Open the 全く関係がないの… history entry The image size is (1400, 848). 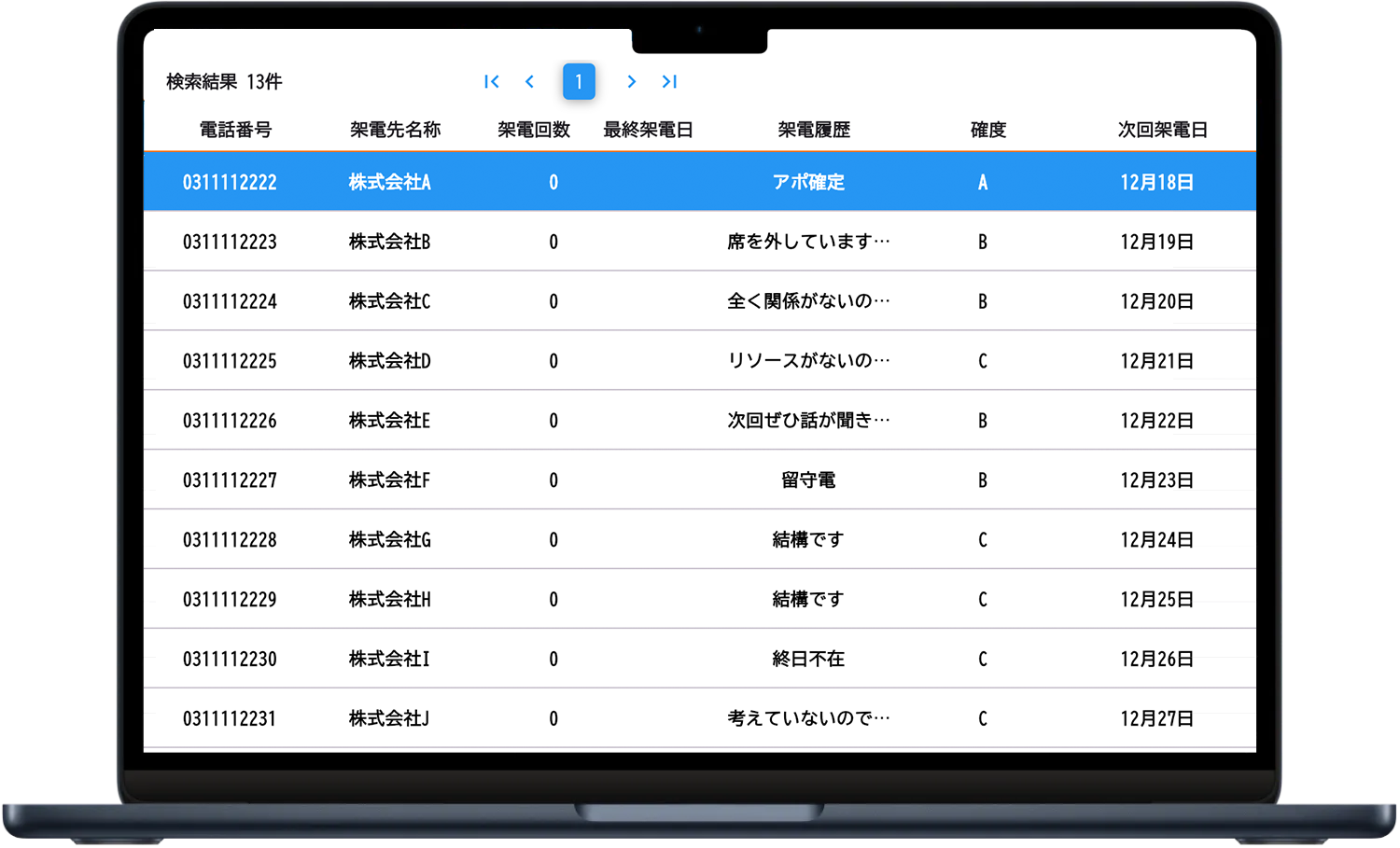coord(808,302)
